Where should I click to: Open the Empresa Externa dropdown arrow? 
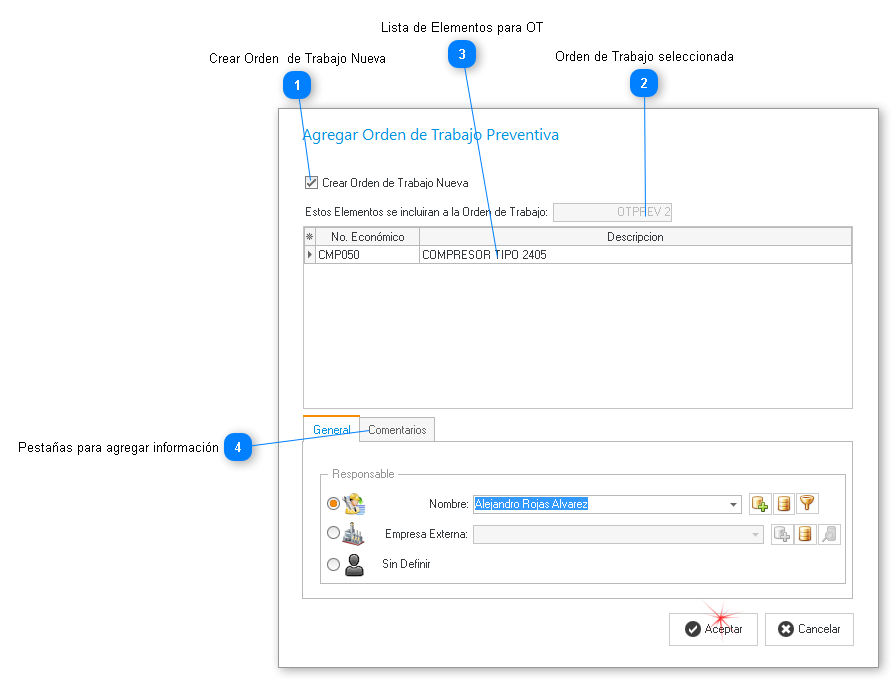[756, 535]
